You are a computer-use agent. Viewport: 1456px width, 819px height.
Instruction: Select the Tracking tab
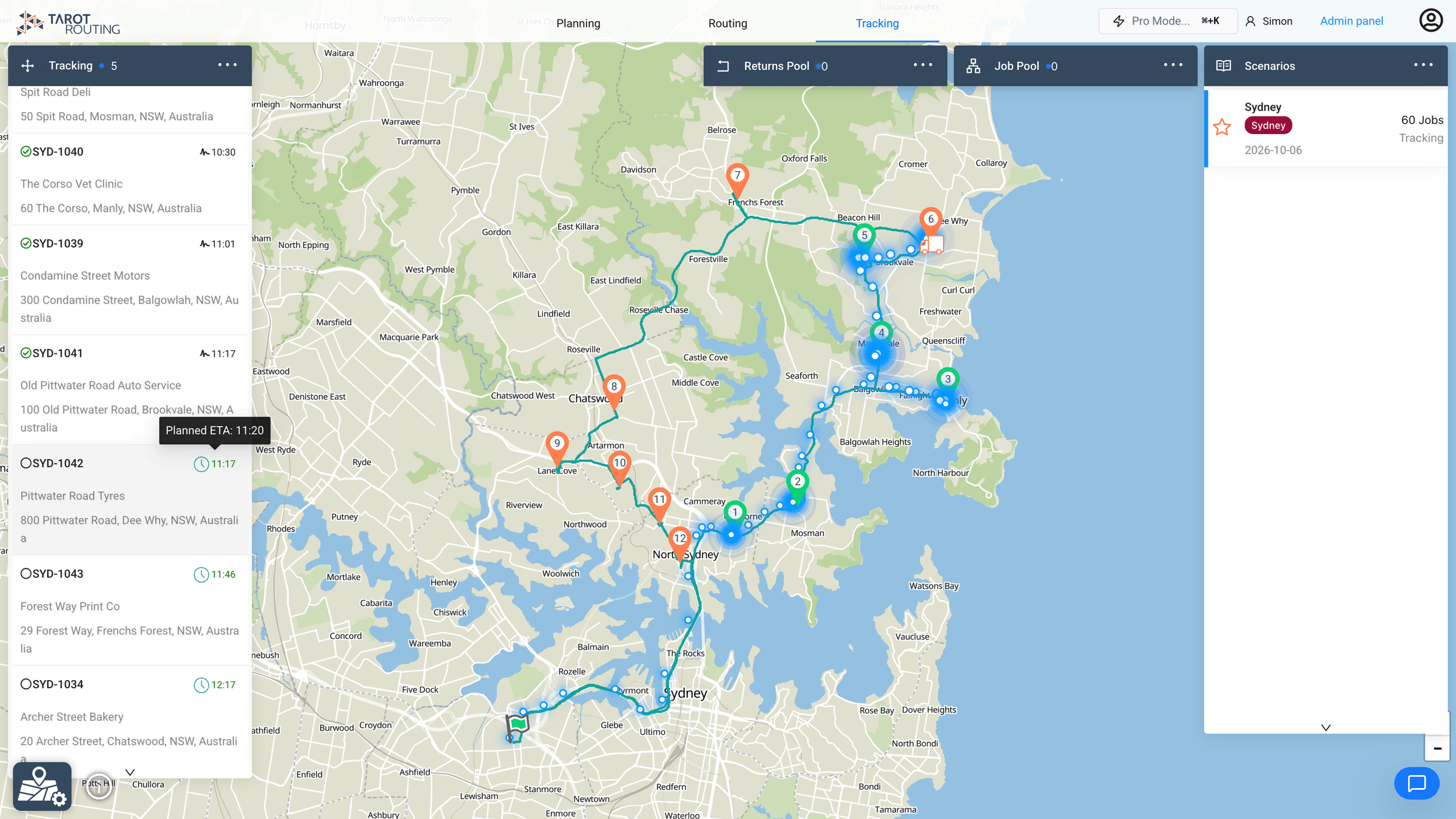pos(877,23)
